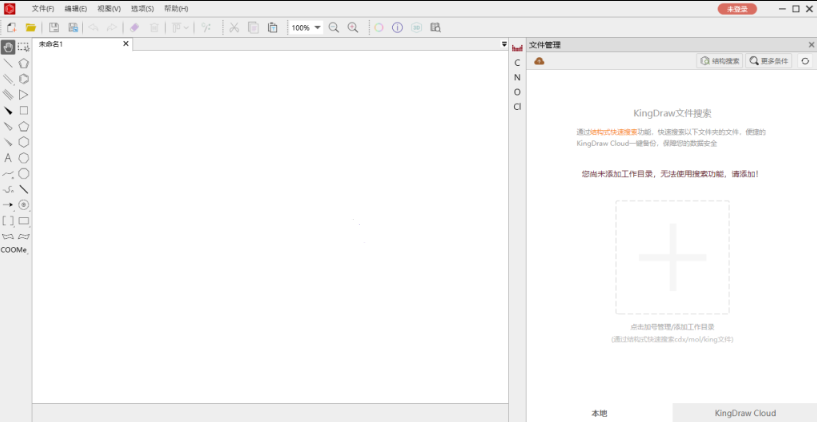Select the nitrogen 'N' atom button

517,77
